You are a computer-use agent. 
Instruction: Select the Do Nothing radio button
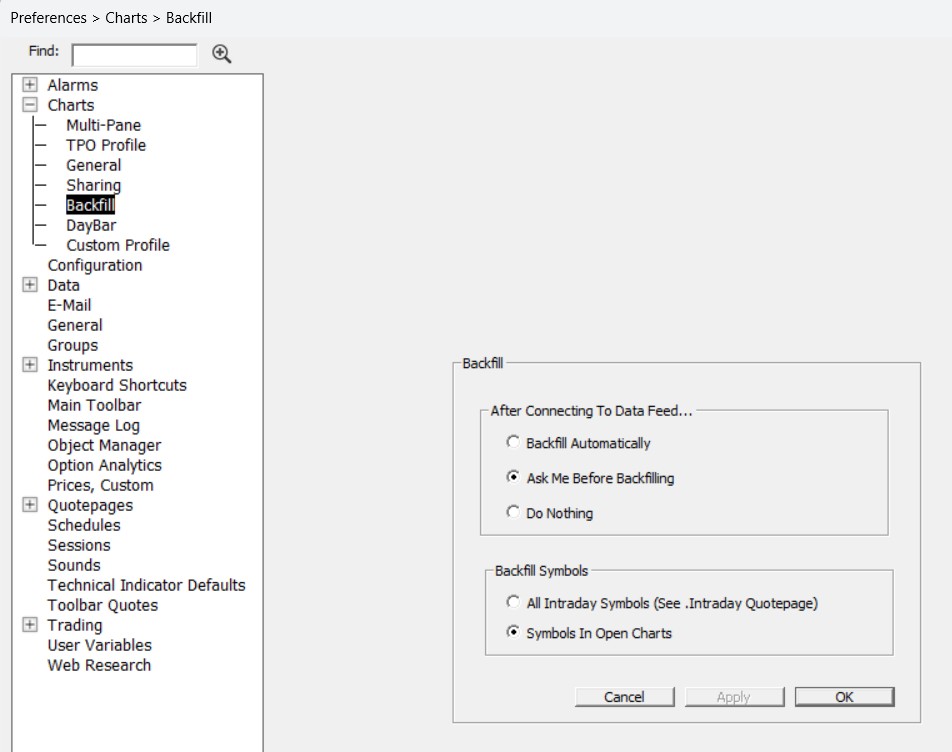click(514, 513)
